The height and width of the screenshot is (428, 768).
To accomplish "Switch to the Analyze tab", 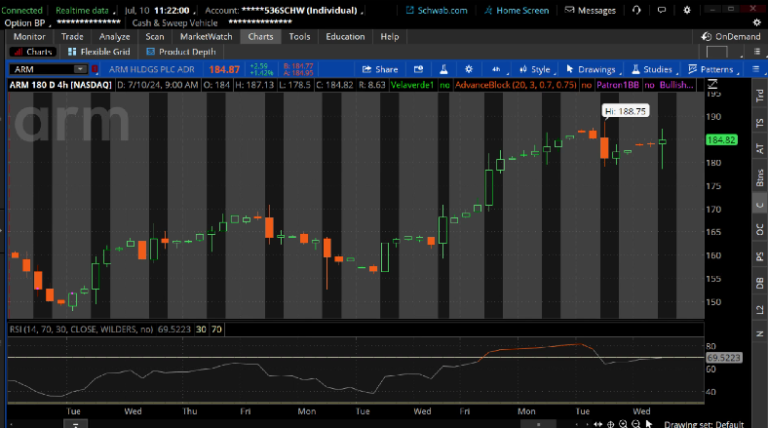I will tap(114, 37).
